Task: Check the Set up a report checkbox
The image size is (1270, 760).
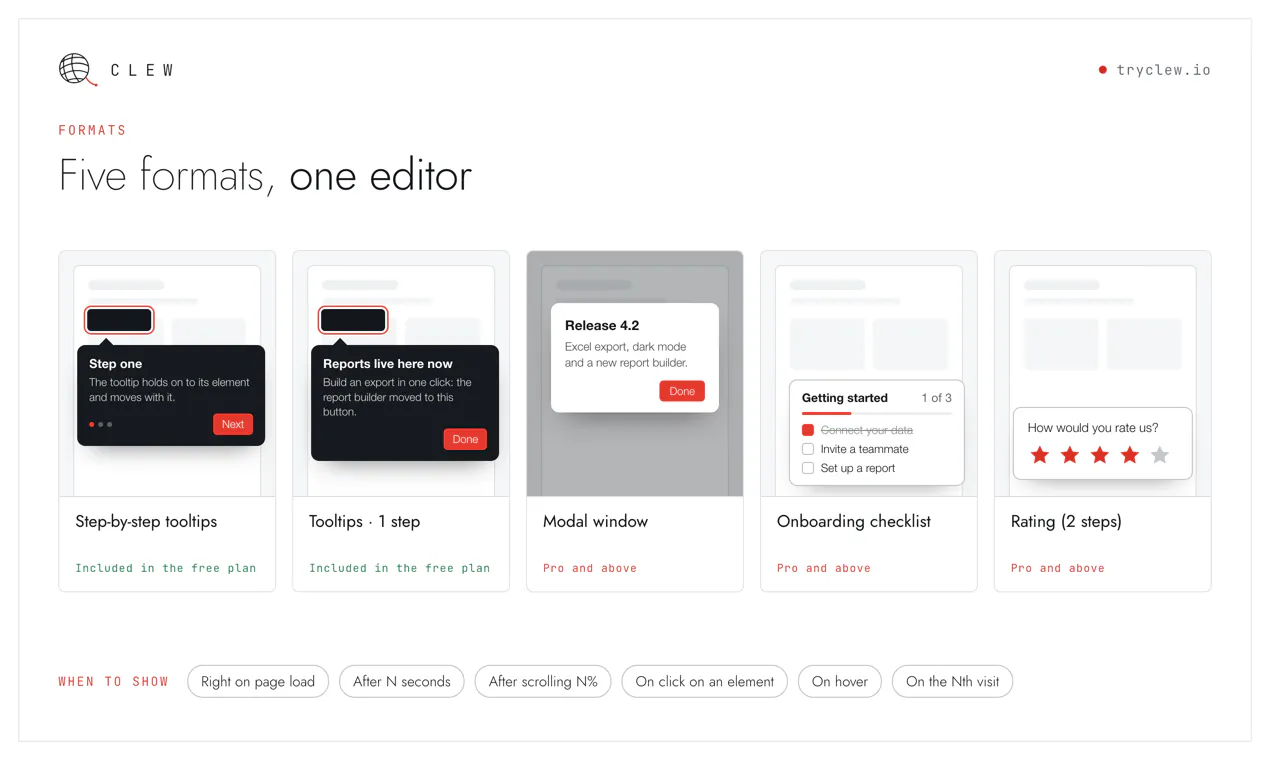Action: pyautogui.click(x=808, y=468)
